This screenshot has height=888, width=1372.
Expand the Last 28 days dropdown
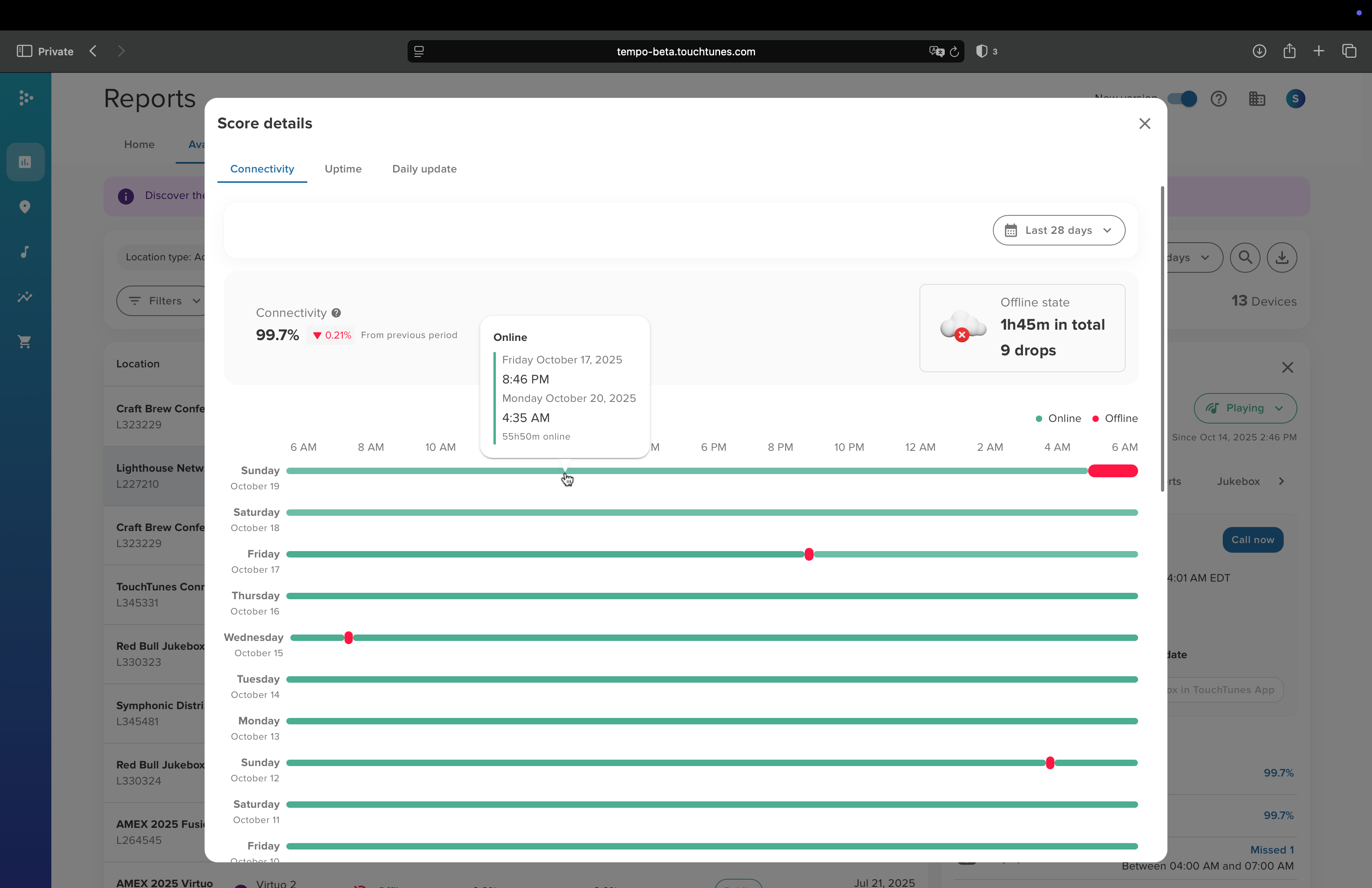1058,231
